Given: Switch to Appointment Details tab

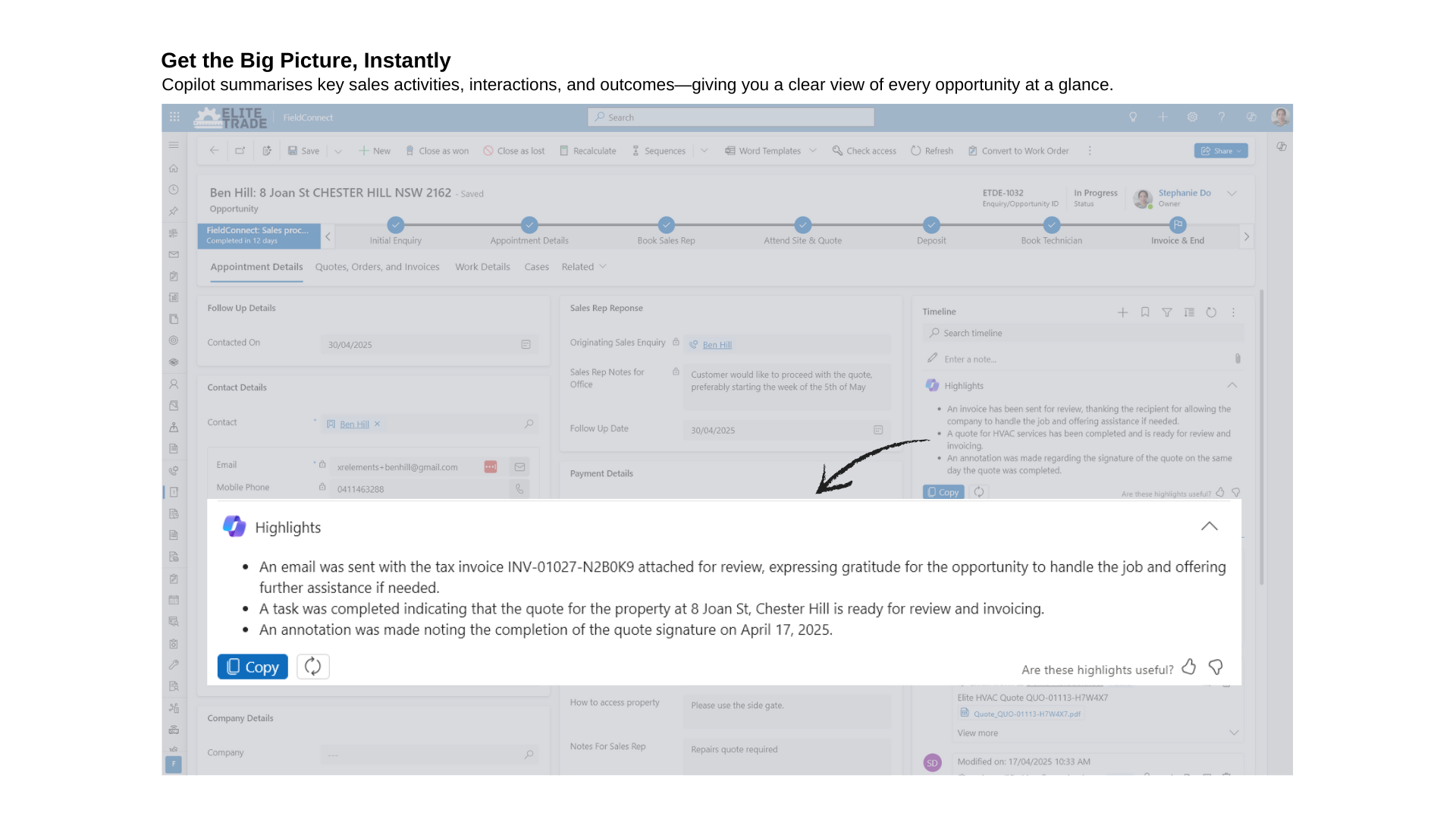Looking at the screenshot, I should pos(256,266).
